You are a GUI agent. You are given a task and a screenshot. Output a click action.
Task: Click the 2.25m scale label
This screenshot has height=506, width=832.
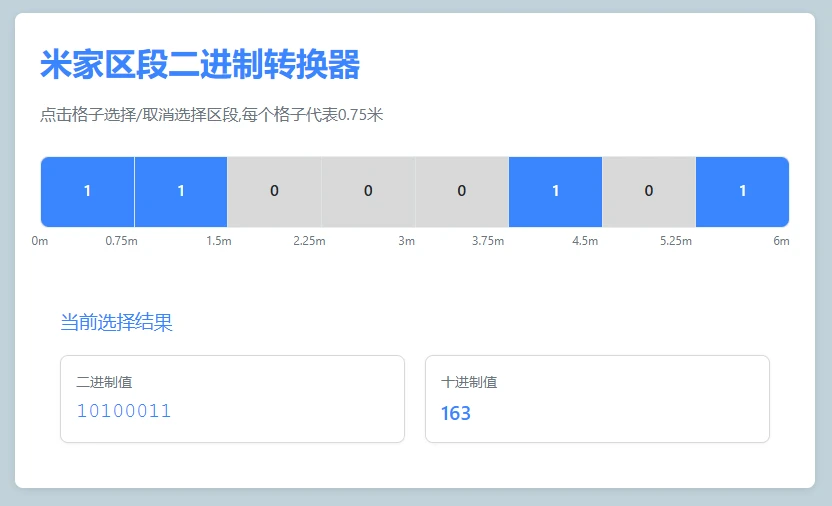[309, 241]
